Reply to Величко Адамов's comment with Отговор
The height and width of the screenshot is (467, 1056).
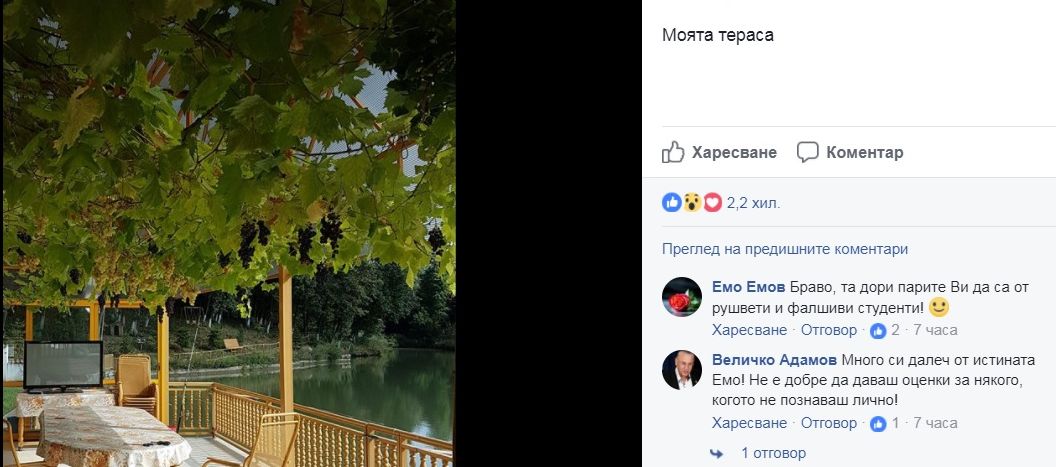(x=828, y=423)
